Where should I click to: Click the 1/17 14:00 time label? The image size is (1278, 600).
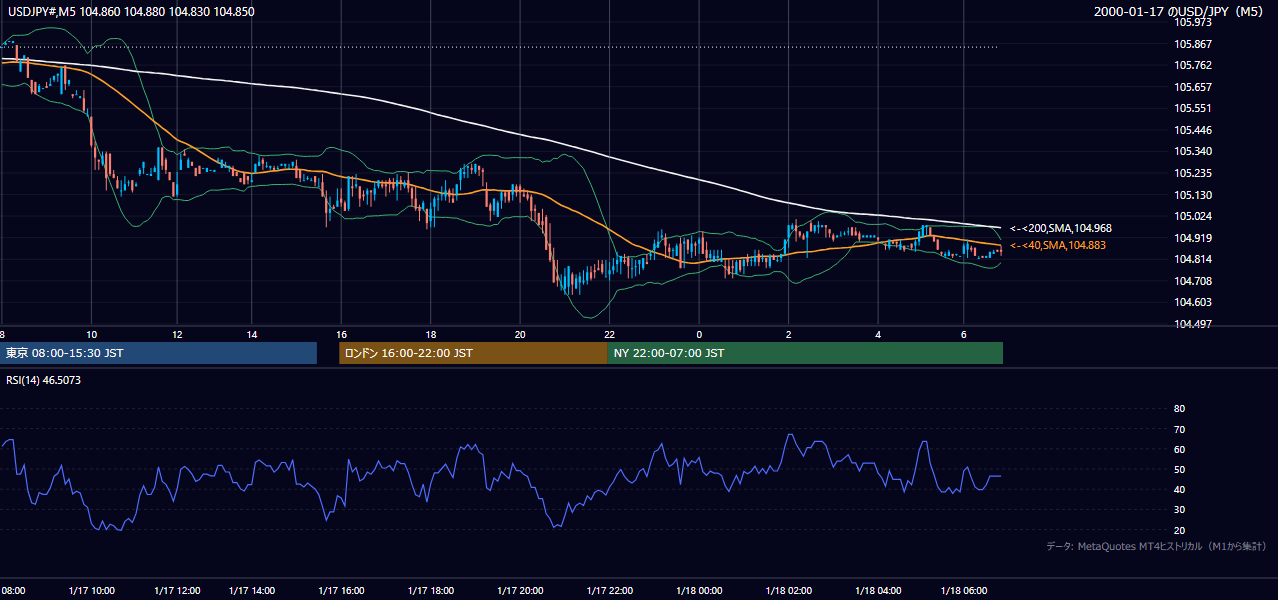[x=252, y=591]
